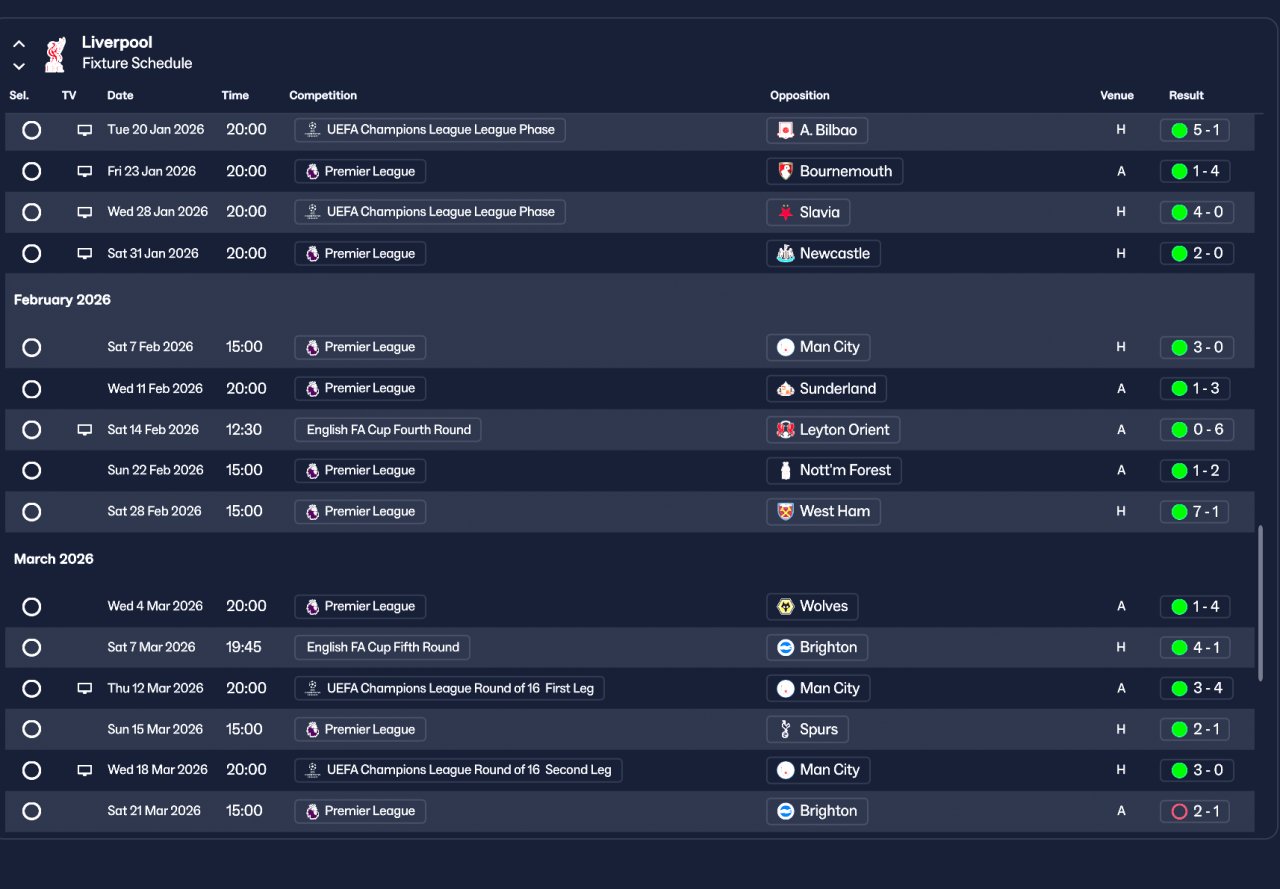Click the Leyton Orient club badge
This screenshot has width=1280, height=889.
tap(785, 430)
